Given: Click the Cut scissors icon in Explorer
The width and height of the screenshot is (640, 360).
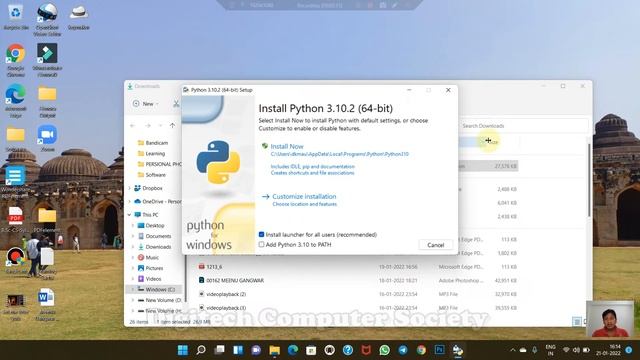Looking at the screenshot, I should point(176,104).
